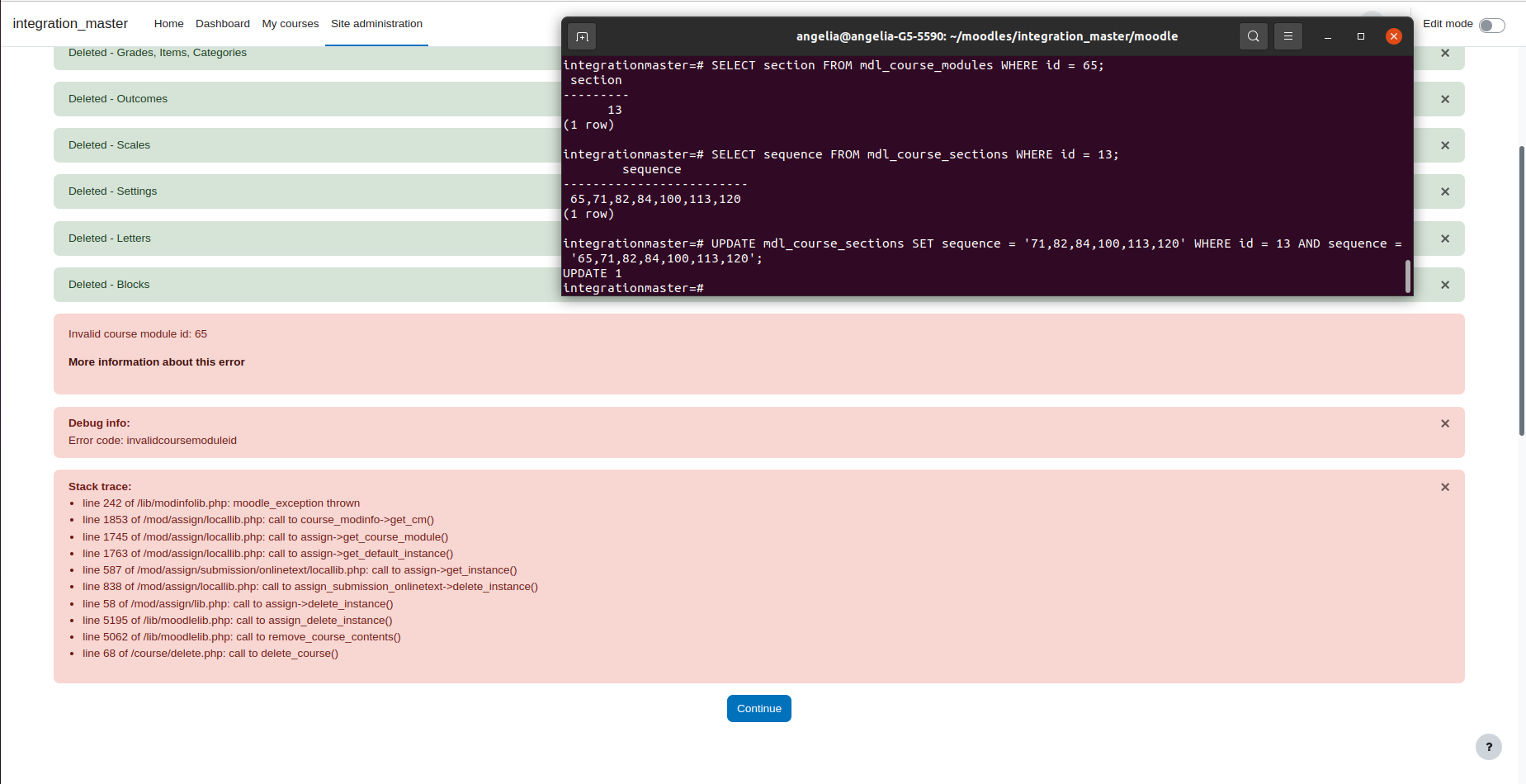
Task: Click the 'UPDATE 1' terminal output line
Action: coord(593,273)
